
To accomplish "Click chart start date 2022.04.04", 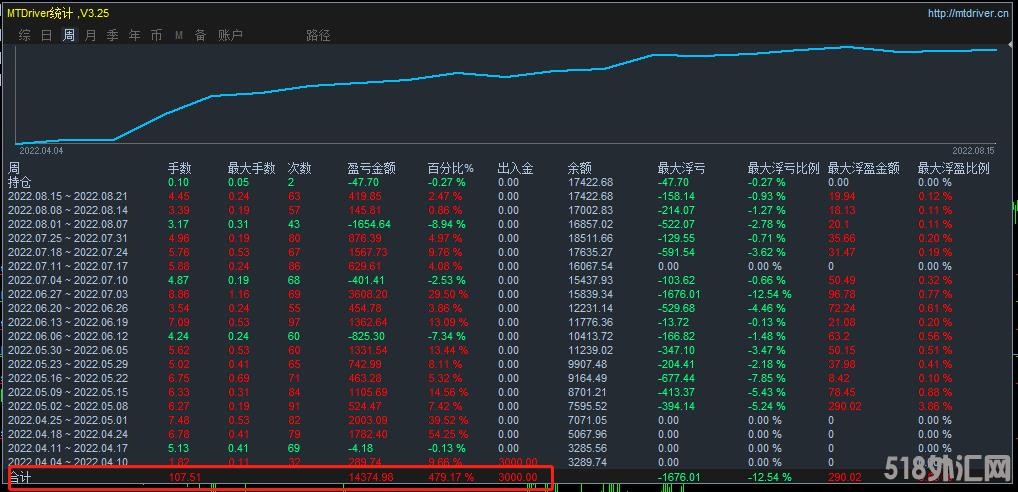I will 42,151.
